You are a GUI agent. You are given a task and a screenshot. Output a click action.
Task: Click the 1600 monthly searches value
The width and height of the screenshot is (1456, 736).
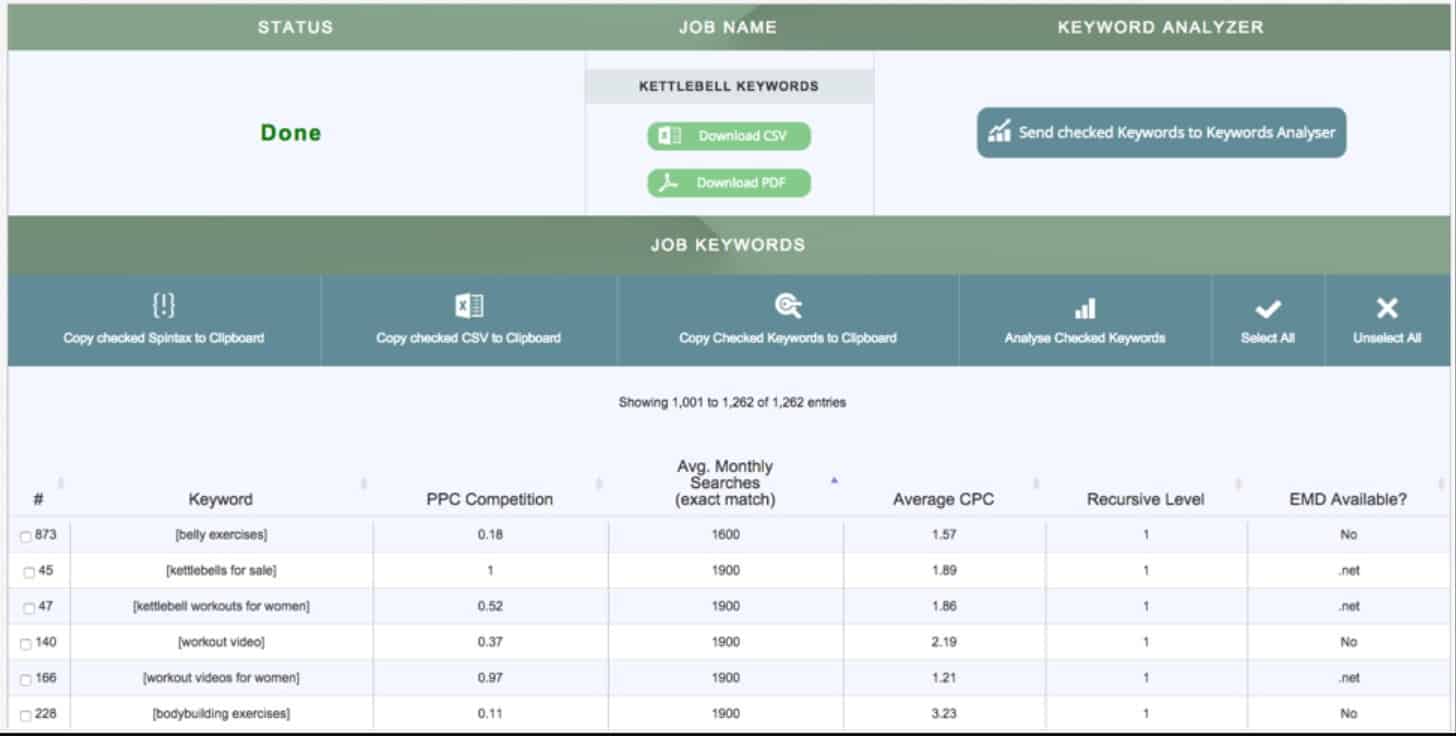click(x=726, y=535)
